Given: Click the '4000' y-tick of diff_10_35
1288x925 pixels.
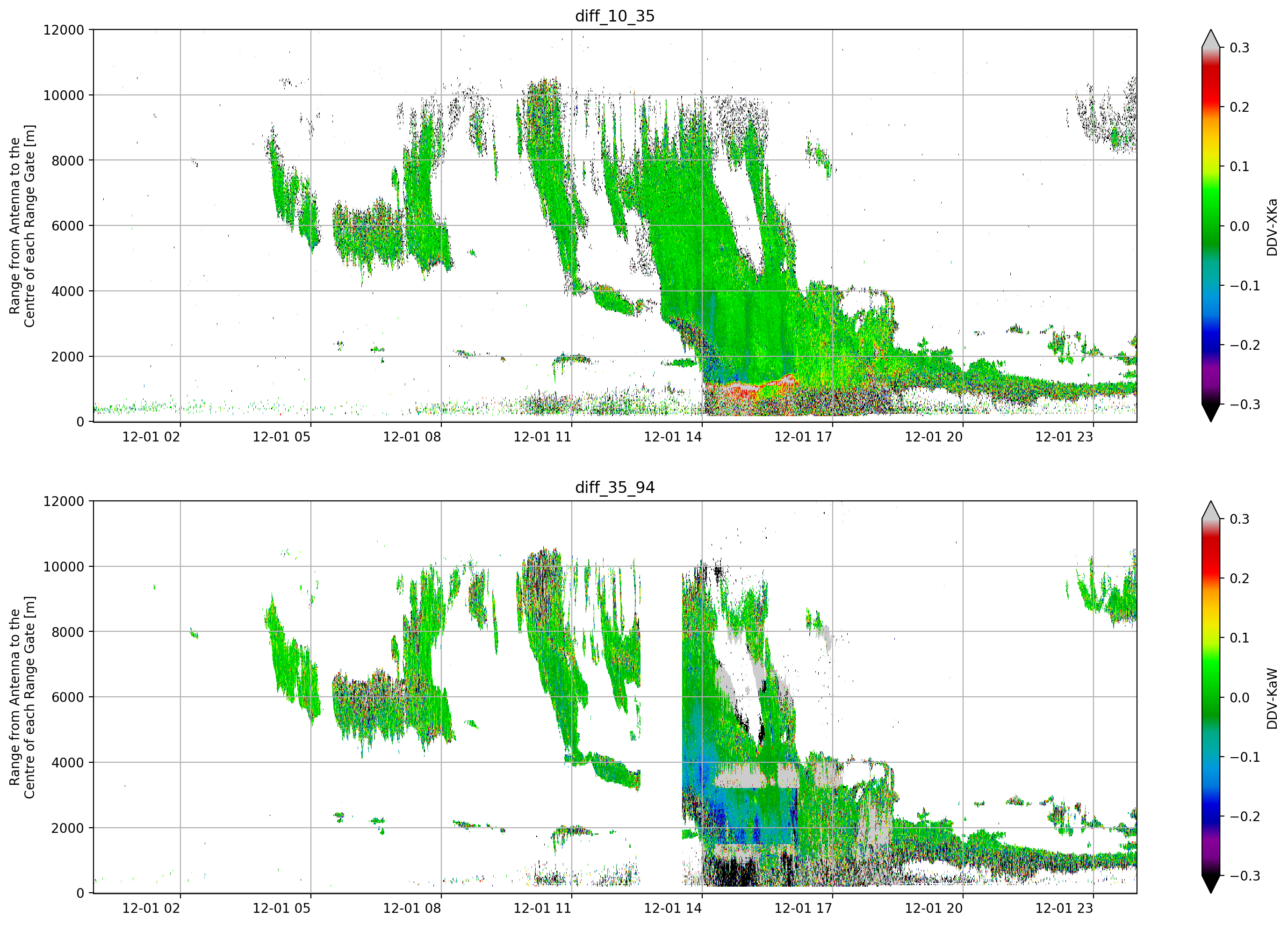Looking at the screenshot, I should pyautogui.click(x=68, y=291).
